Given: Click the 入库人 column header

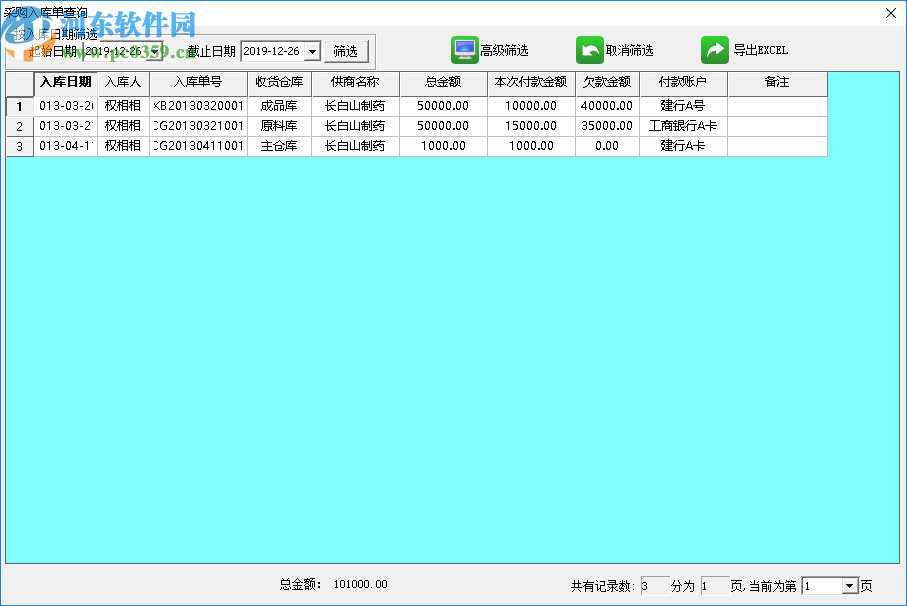Looking at the screenshot, I should [123, 83].
